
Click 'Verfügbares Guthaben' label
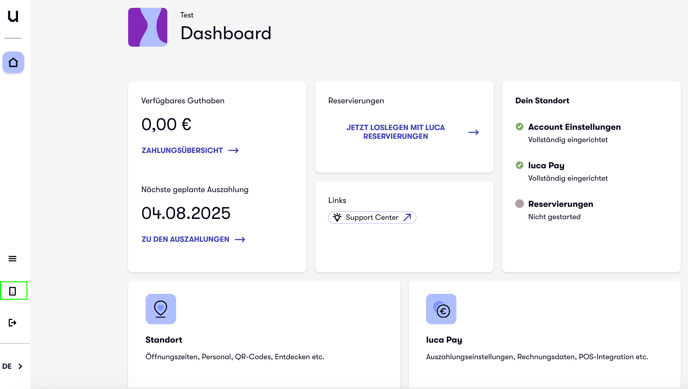(183, 100)
